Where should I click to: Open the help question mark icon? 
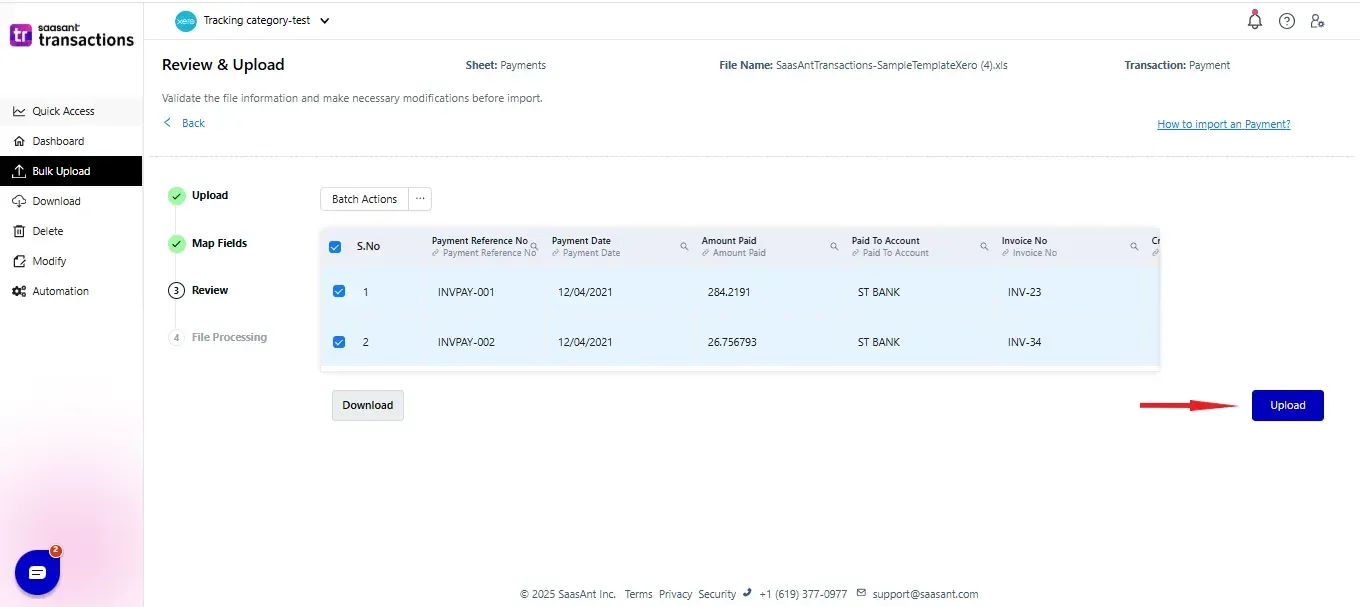1287,21
